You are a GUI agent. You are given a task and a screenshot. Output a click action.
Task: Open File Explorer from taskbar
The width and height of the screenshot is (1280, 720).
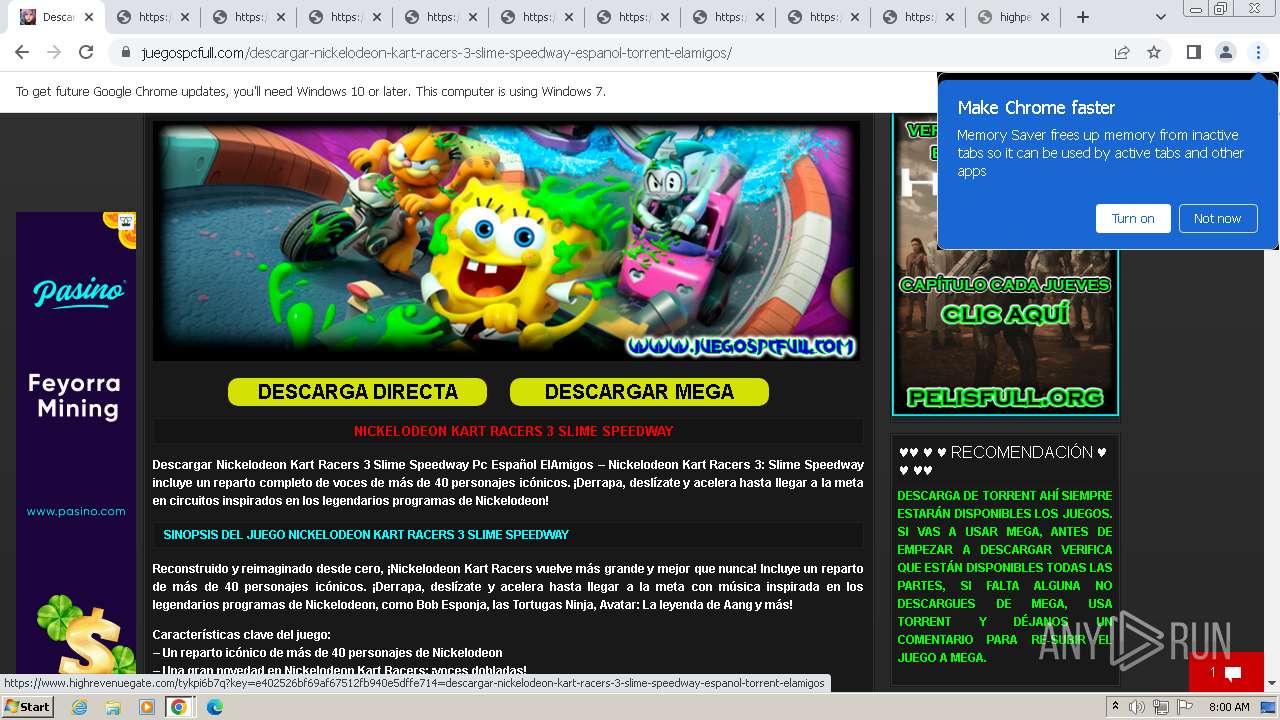pyautogui.click(x=113, y=707)
